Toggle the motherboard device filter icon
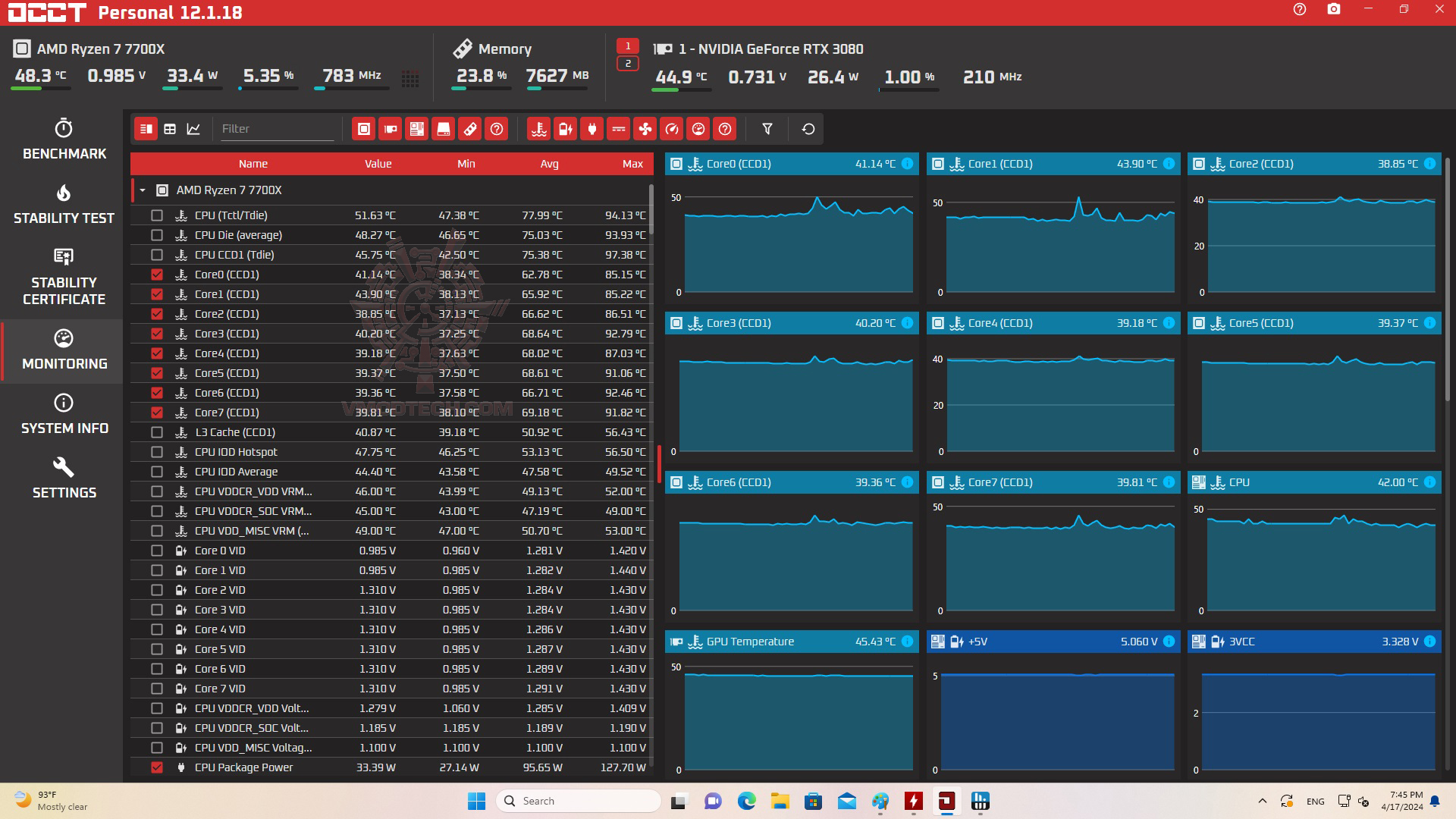Screen dimensions: 1456x819 [417, 129]
